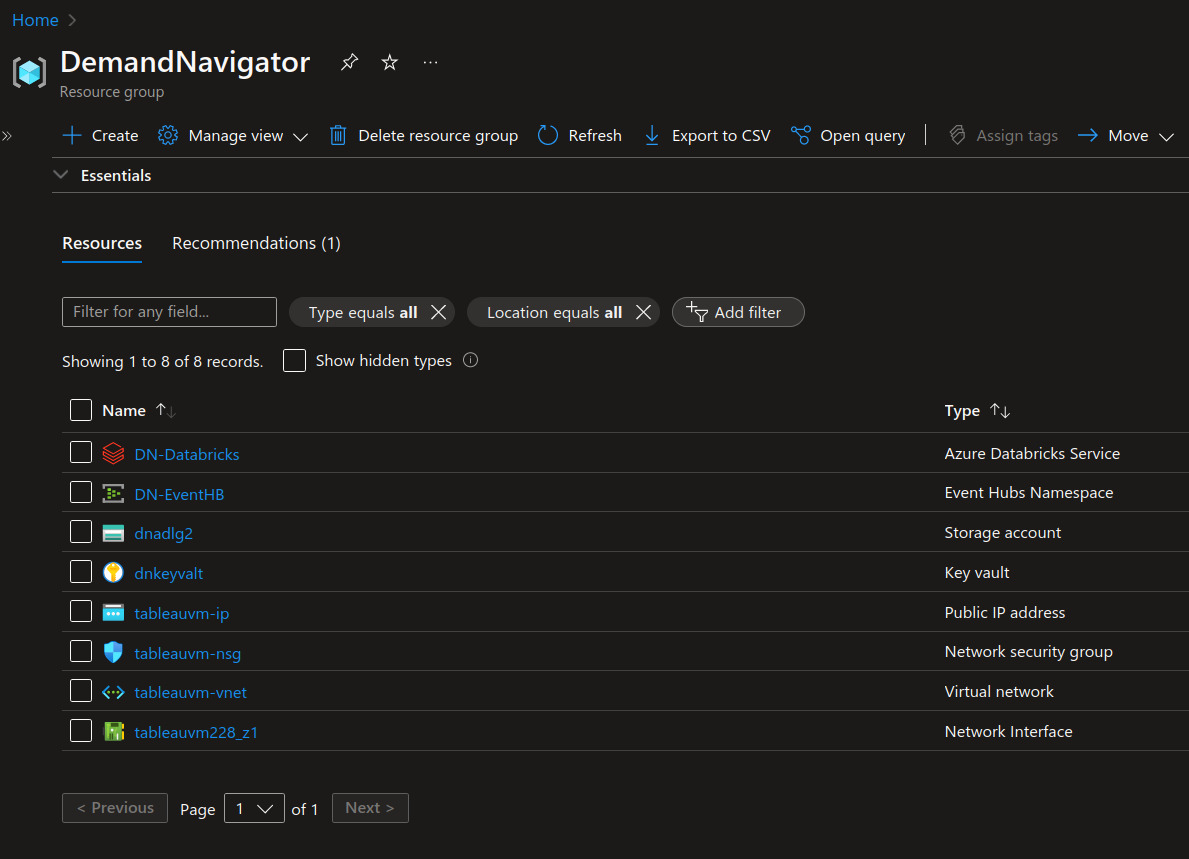This screenshot has height=859, width=1189.
Task: Click the Azure Databricks Service type cell
Action: coord(1032,453)
